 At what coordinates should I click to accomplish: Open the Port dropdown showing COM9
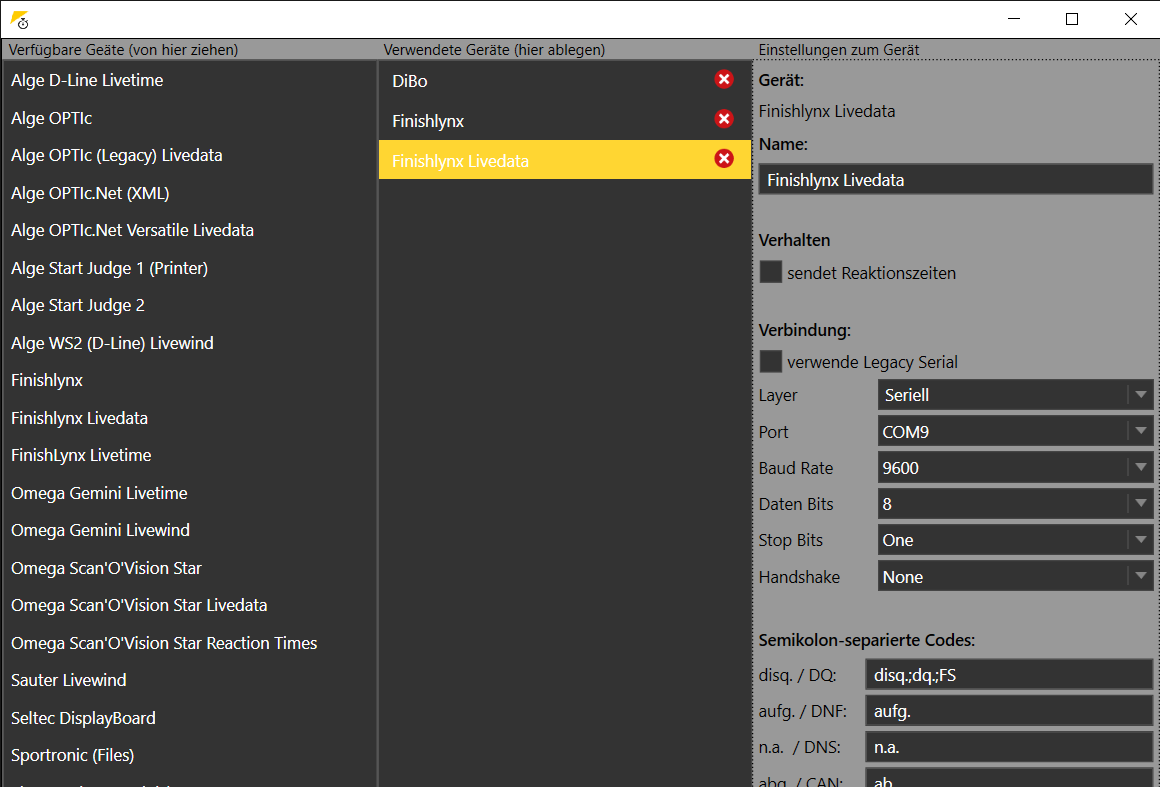coord(1015,431)
